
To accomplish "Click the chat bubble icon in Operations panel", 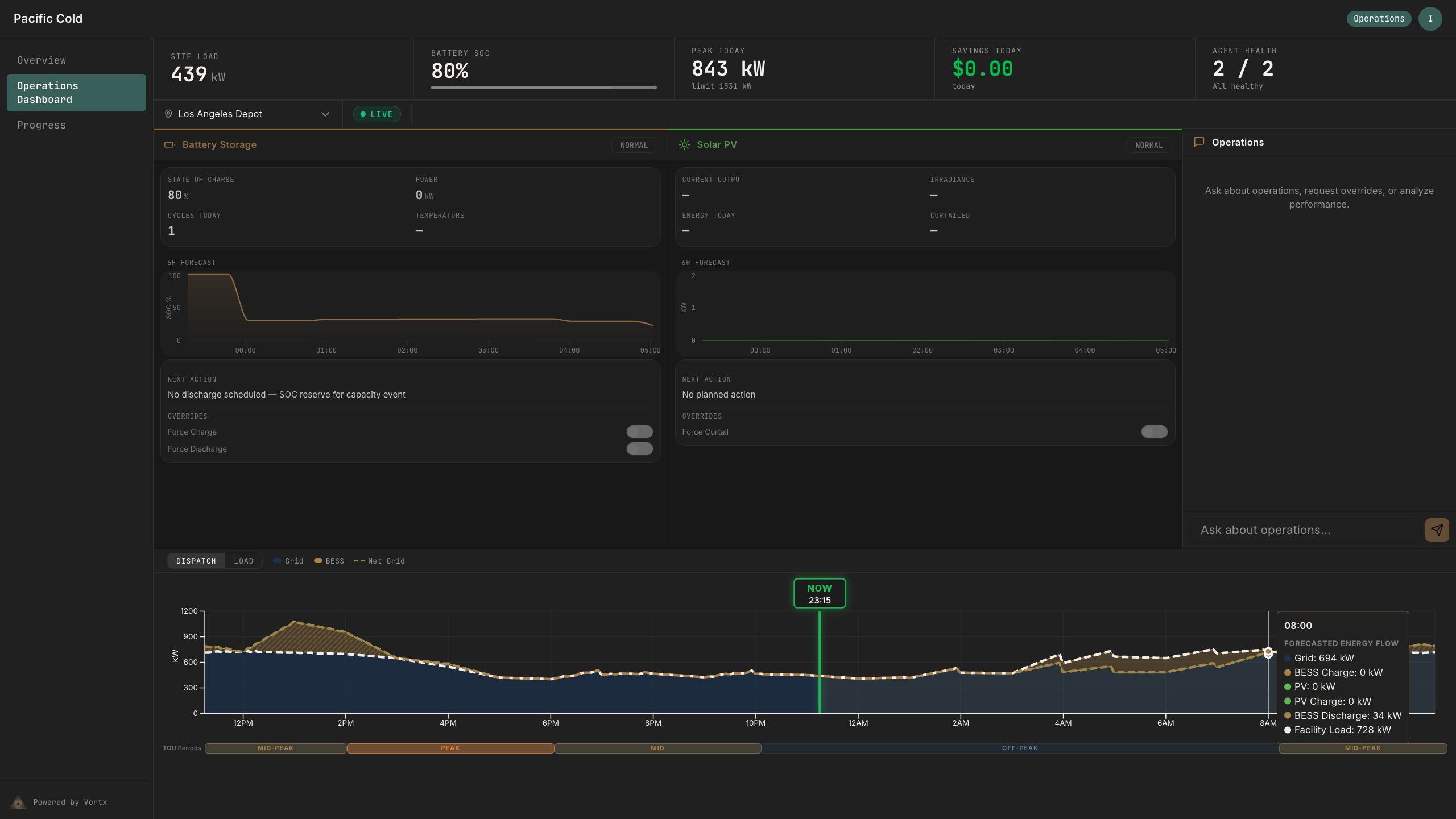I will (1199, 142).
